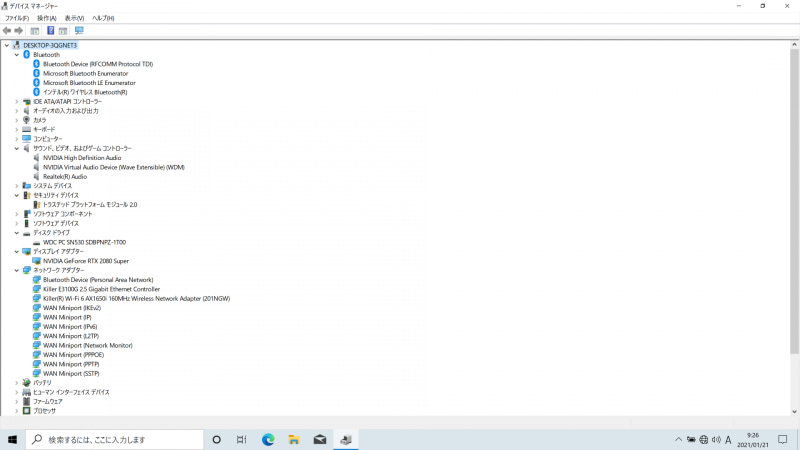Screen dimensions: 800x450
Task: Select WAN Miniport (IKEv2)
Action: coord(72,308)
